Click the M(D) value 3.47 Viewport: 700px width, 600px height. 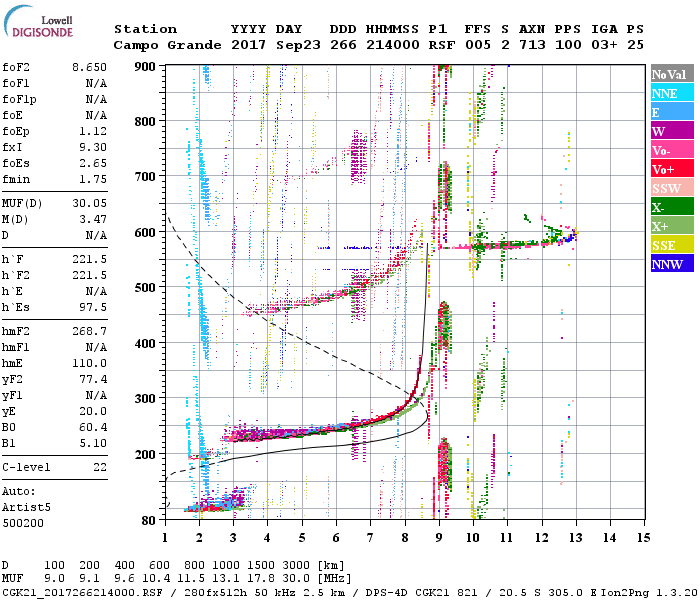pyautogui.click(x=93, y=220)
